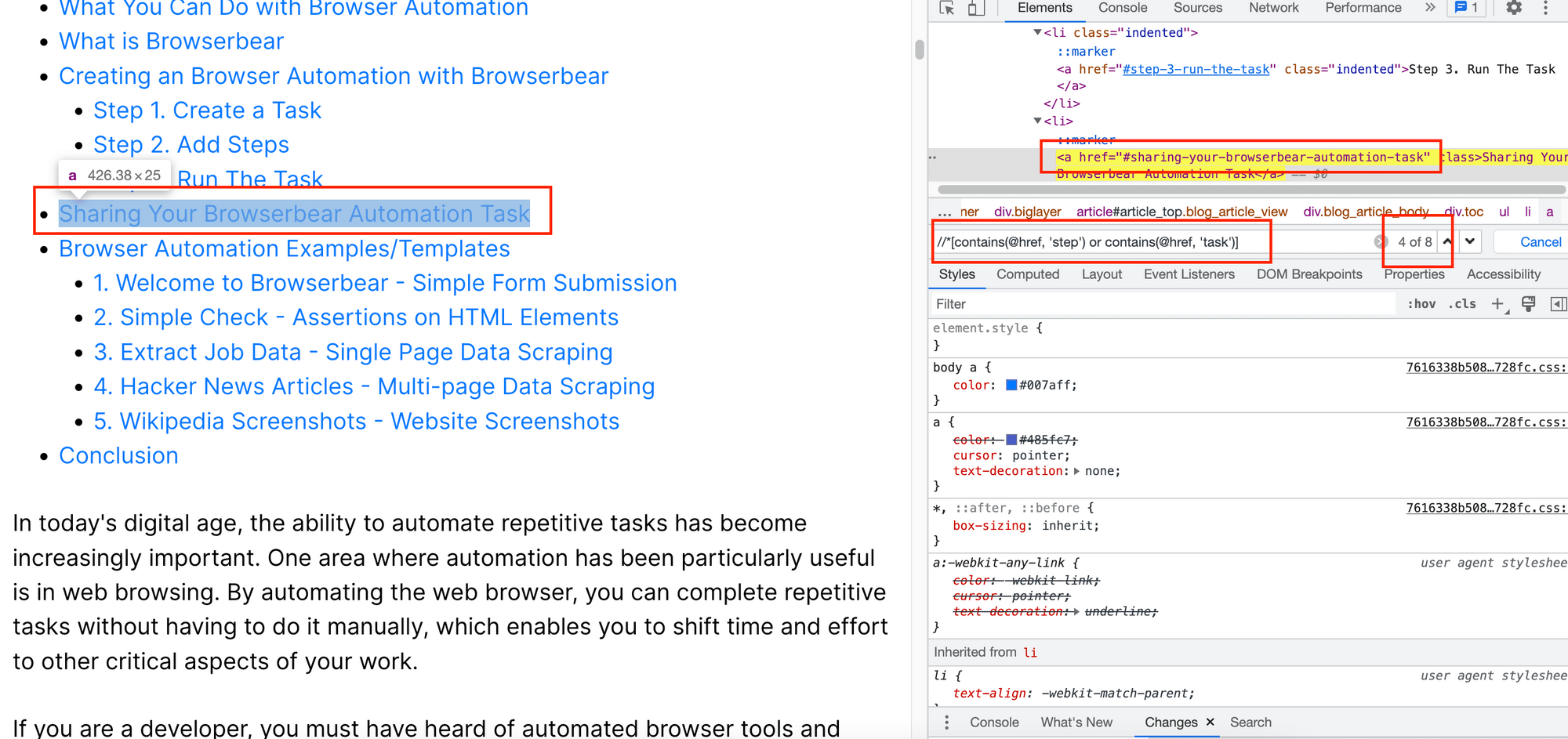Select the Layout pane tab
1568x739 pixels.
point(1102,274)
